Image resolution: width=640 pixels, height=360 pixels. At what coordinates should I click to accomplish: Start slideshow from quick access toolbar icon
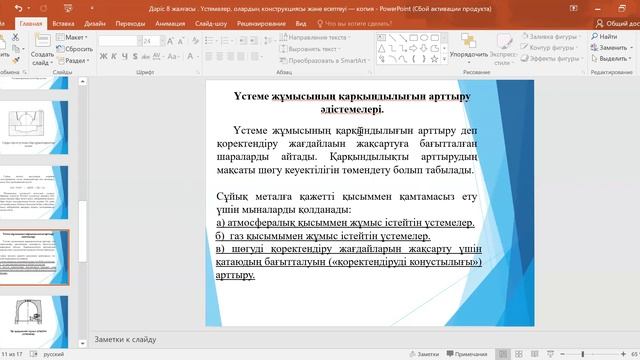[68, 8]
